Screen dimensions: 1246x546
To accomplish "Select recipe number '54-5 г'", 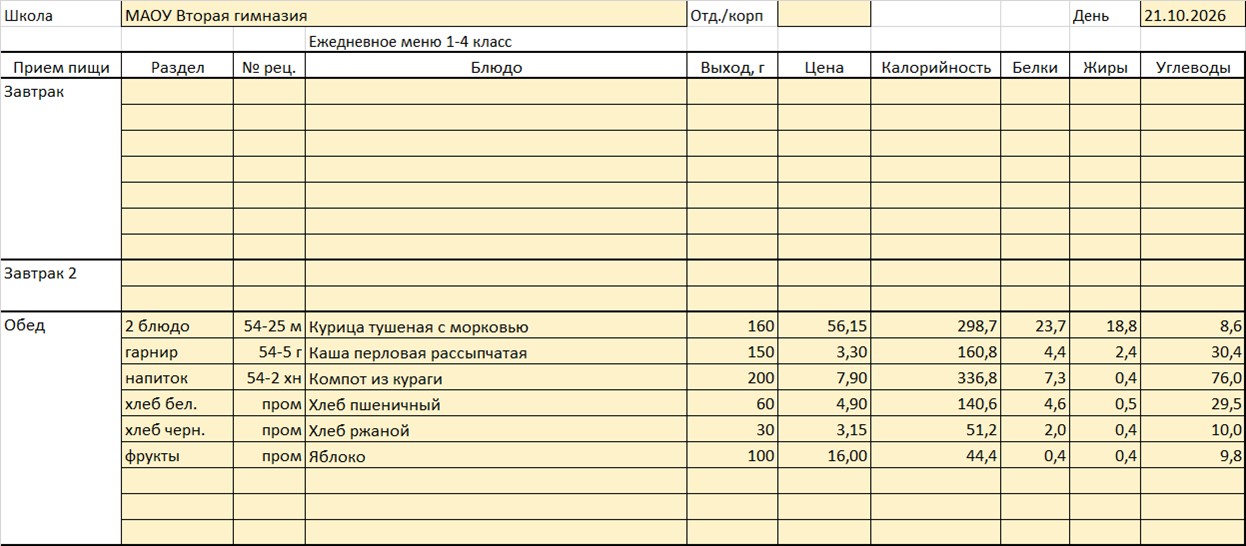I will click(270, 352).
